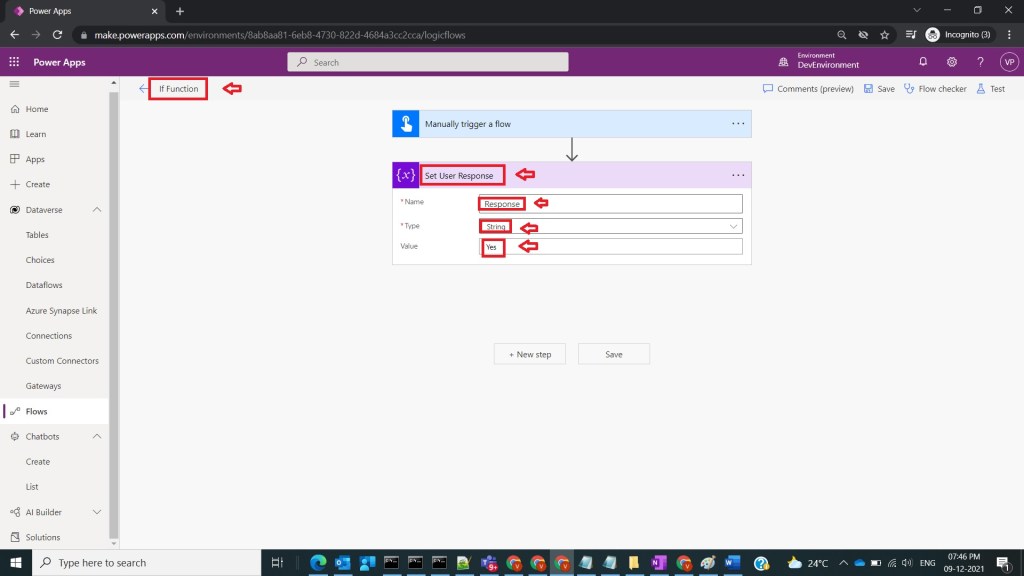
Task: Click the Name field containing Response
Action: 610,204
